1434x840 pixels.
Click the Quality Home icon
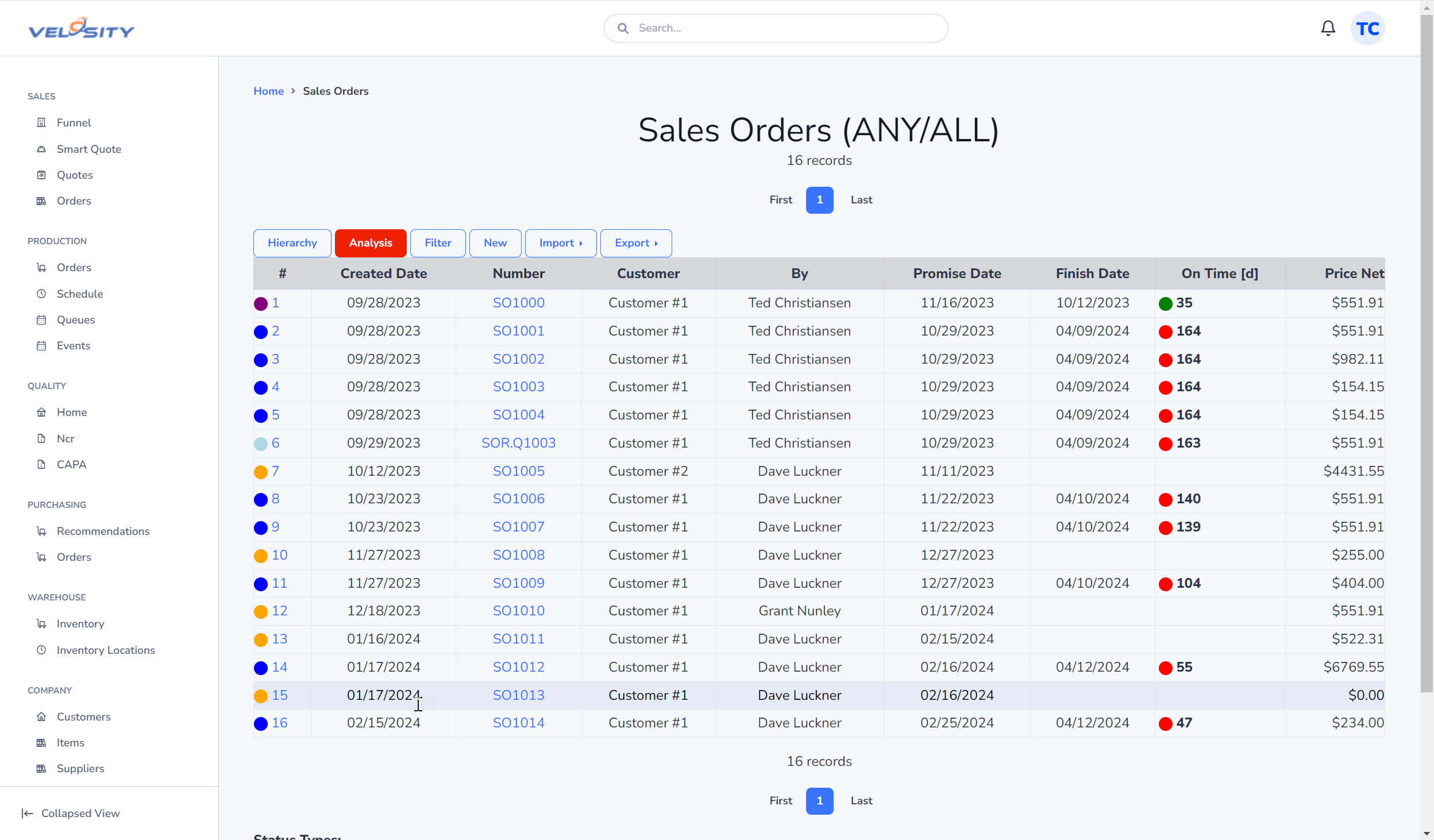41,412
